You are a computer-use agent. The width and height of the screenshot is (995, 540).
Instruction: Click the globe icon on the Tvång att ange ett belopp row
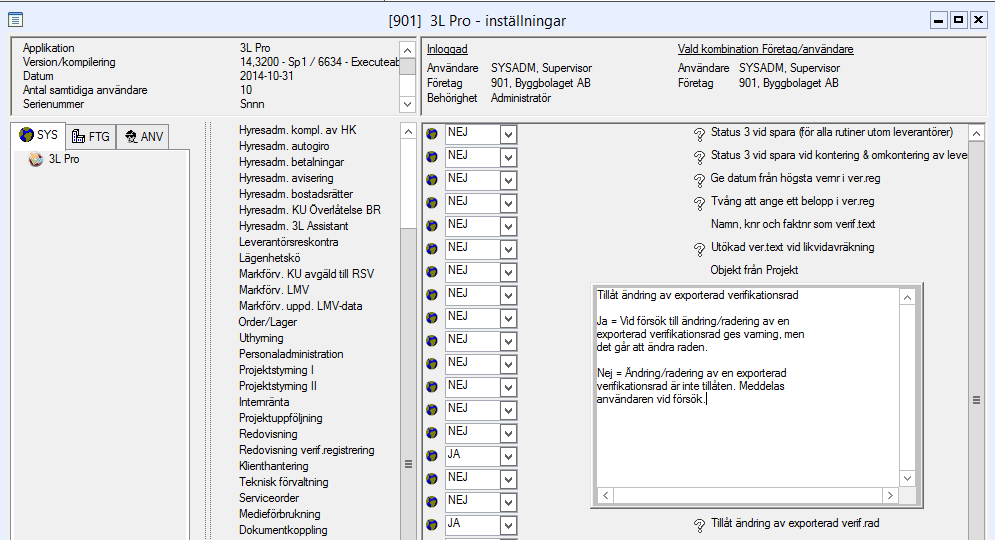click(x=432, y=203)
